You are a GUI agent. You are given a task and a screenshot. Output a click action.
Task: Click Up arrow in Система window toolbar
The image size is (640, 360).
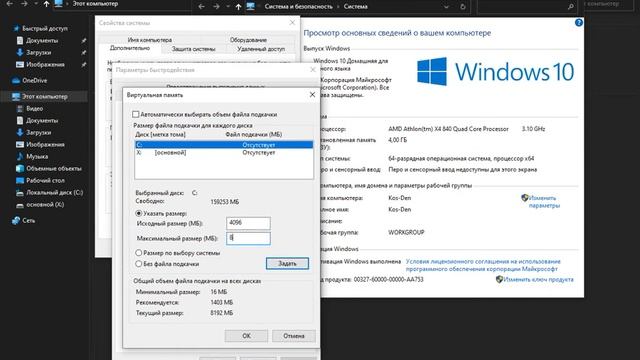[x=238, y=7]
